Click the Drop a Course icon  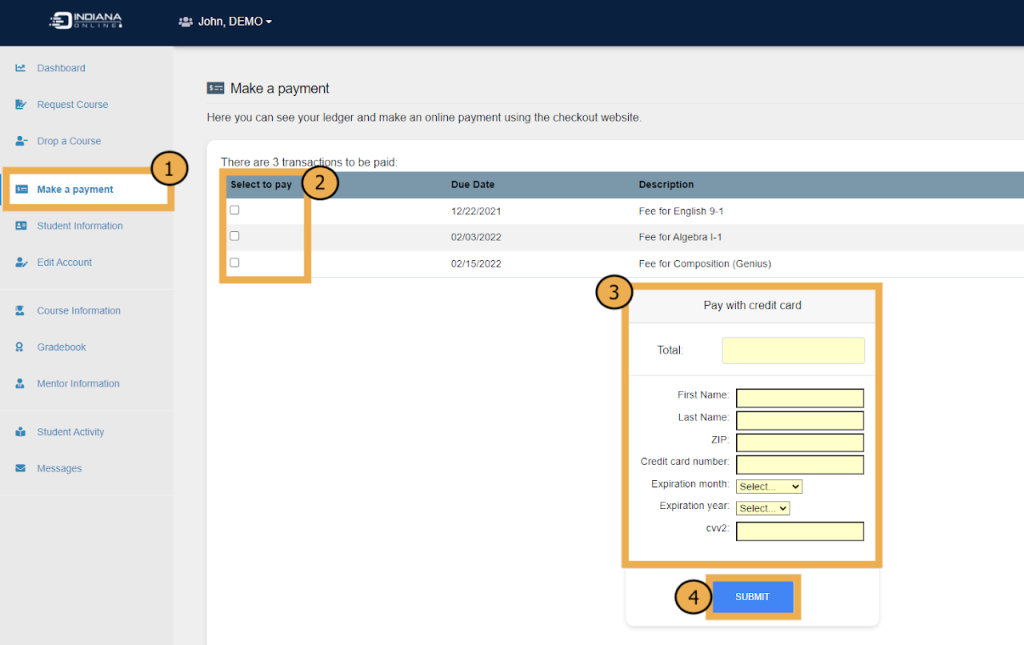21,141
